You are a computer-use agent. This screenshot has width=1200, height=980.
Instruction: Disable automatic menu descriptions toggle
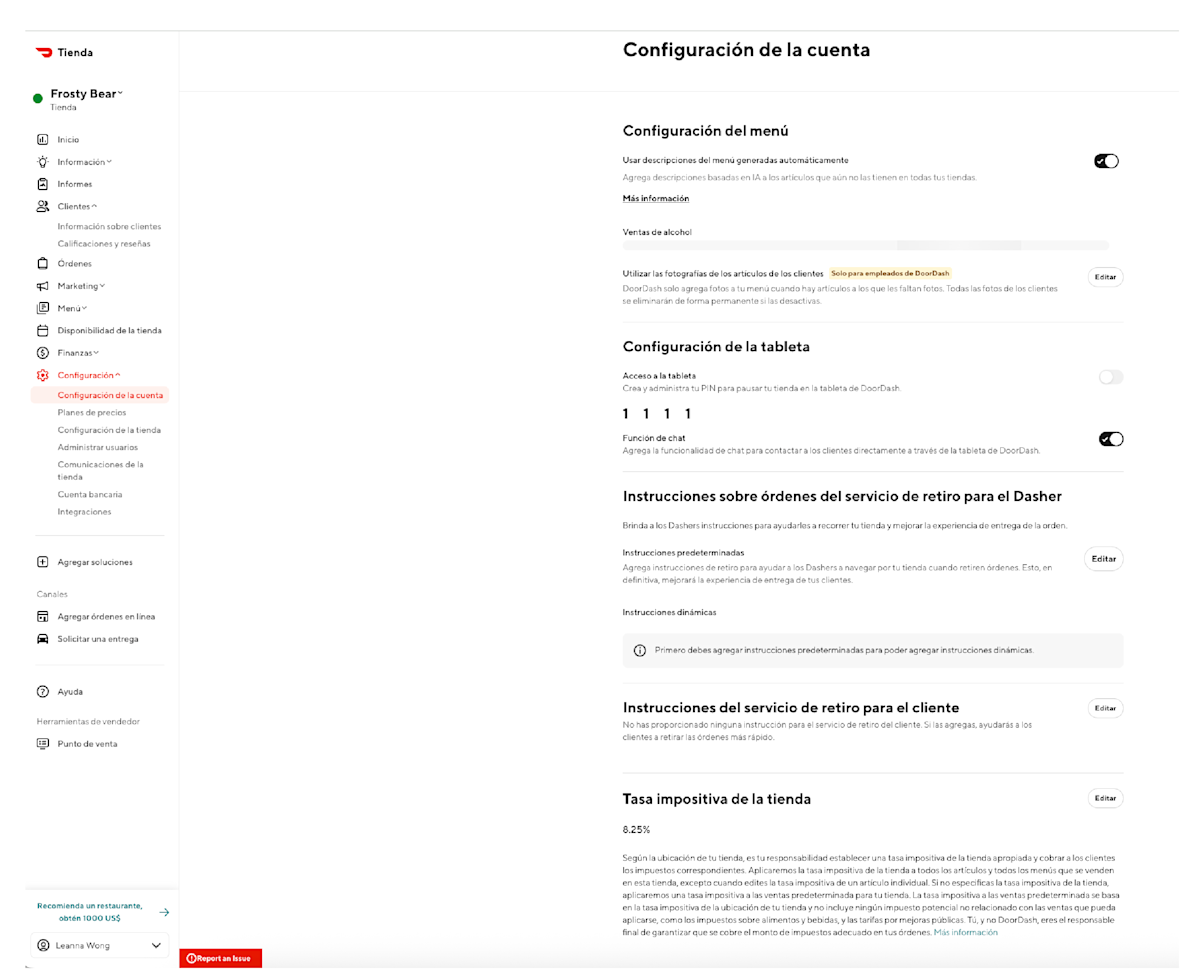(1108, 160)
